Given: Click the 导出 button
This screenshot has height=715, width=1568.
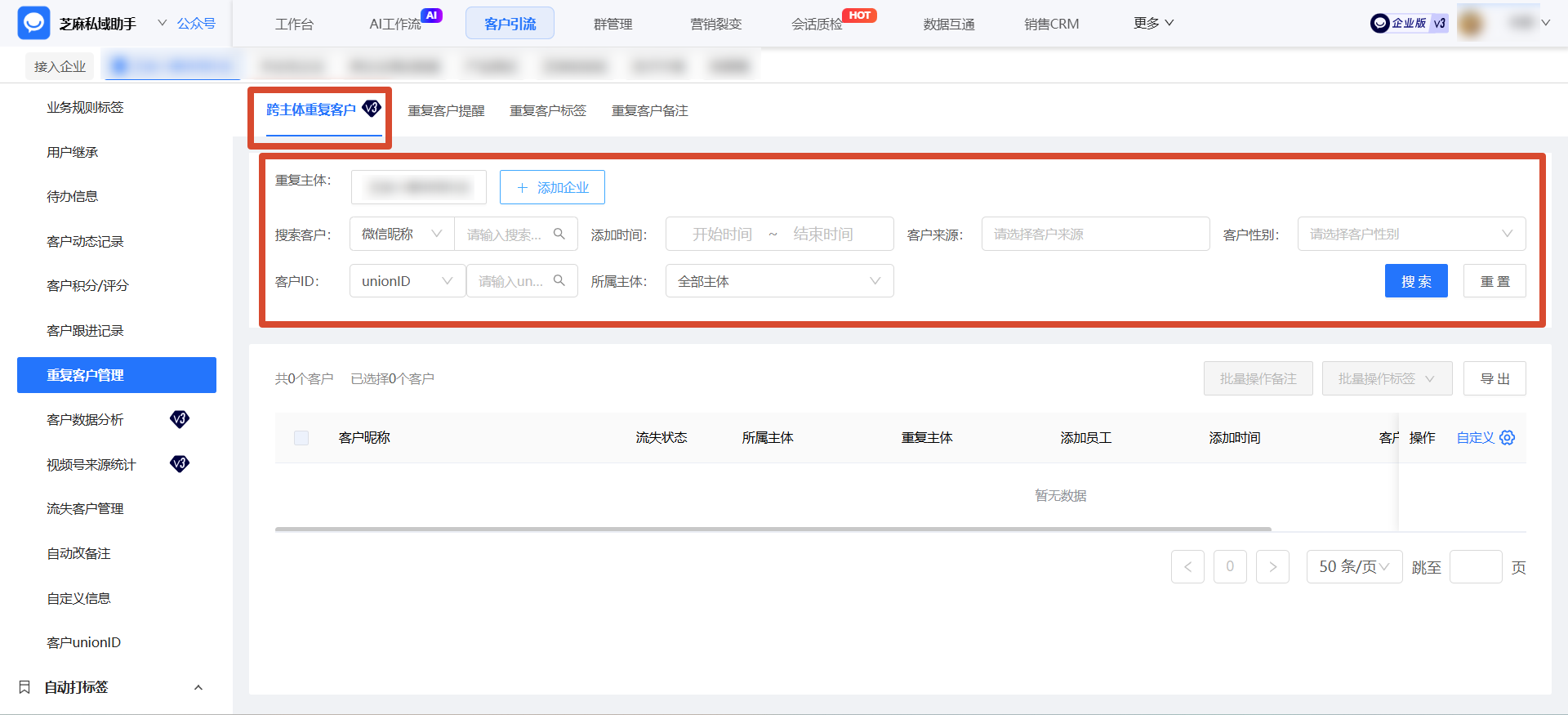Looking at the screenshot, I should coord(1494,378).
